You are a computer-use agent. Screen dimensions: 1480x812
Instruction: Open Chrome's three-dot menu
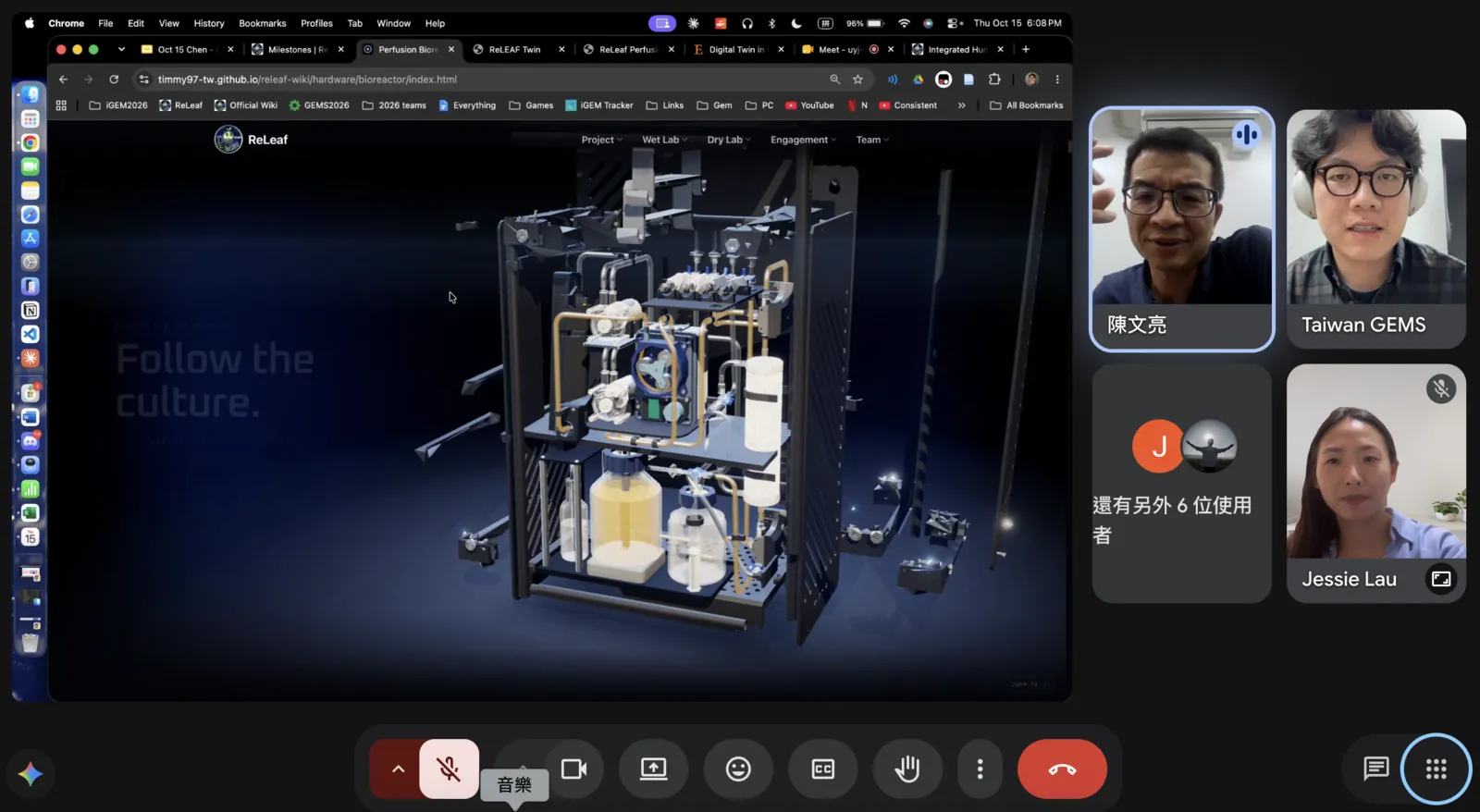[1057, 80]
